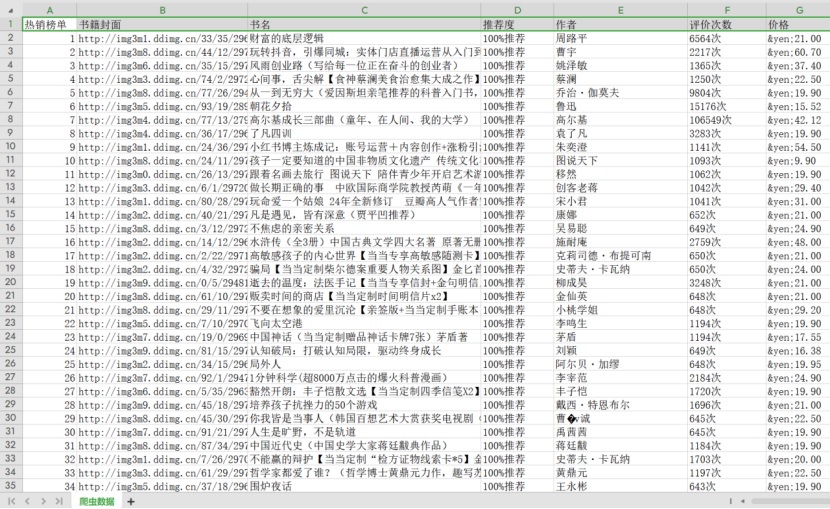Go to previous sheet arrow

pos(28,501)
